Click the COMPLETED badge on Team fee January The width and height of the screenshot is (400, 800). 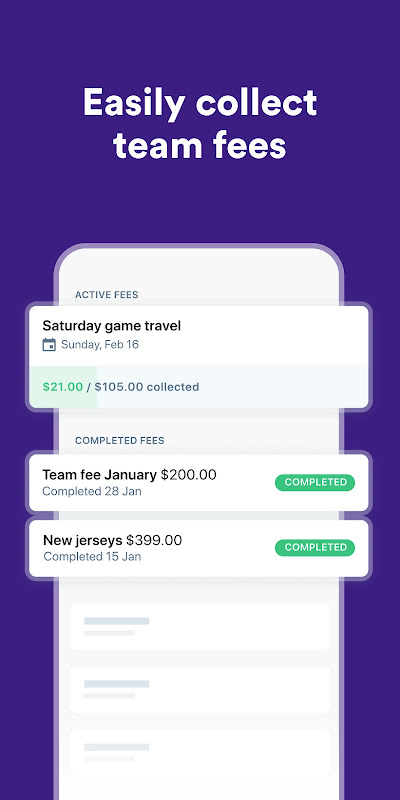pos(315,482)
